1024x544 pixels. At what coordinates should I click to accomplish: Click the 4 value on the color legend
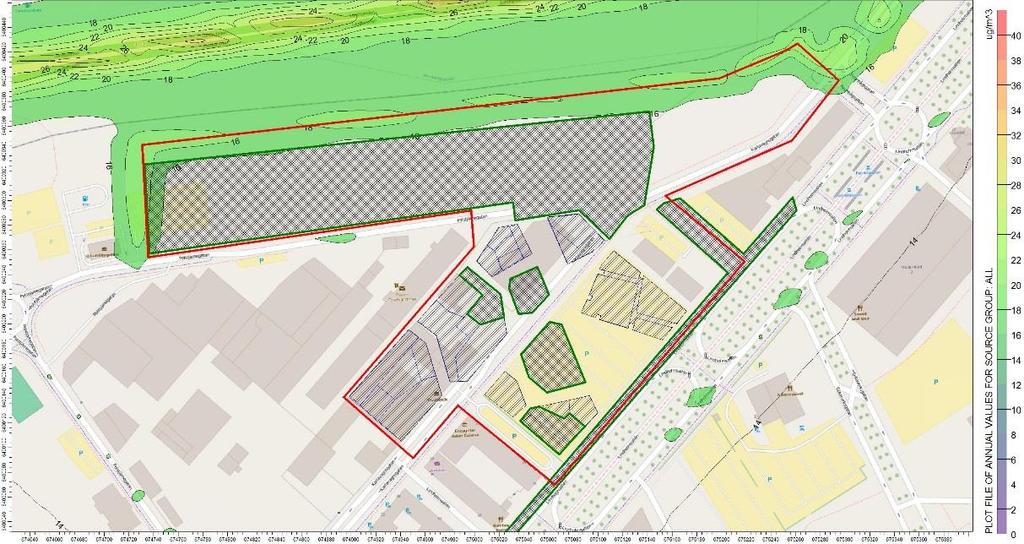click(1014, 485)
